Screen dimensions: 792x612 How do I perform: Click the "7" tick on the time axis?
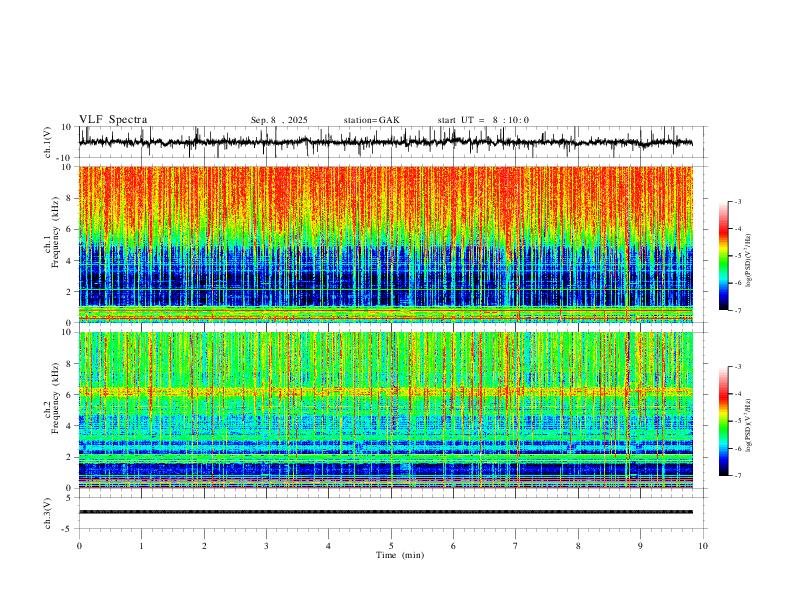pyautogui.click(x=516, y=546)
